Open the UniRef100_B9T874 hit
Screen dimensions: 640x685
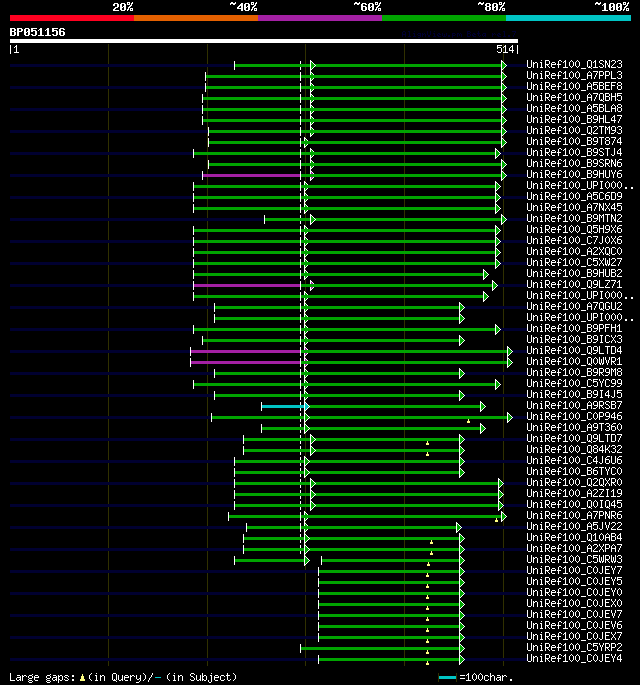(574, 141)
